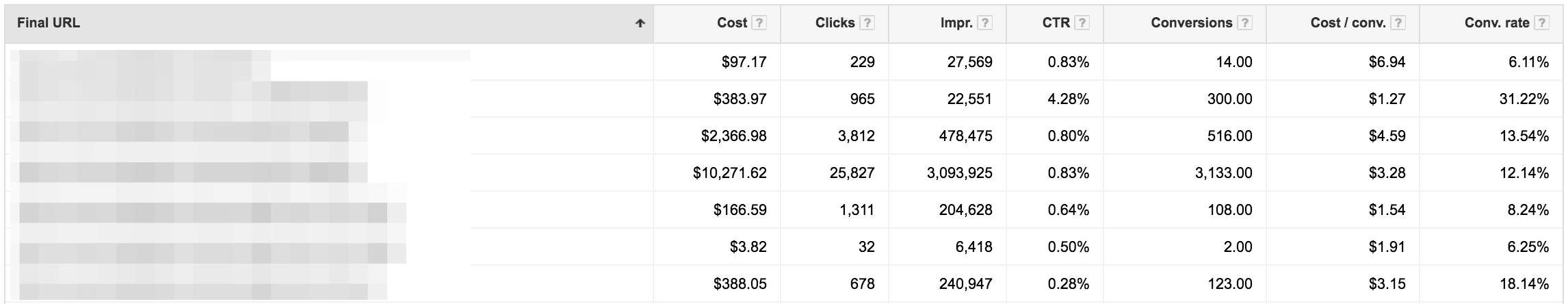Click the help icon next to Clicks

(867, 23)
